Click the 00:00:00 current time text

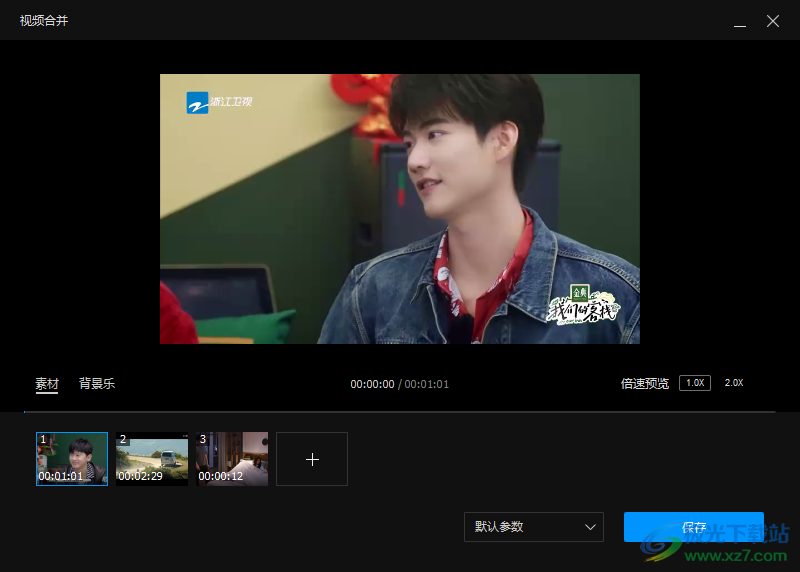pyautogui.click(x=372, y=384)
